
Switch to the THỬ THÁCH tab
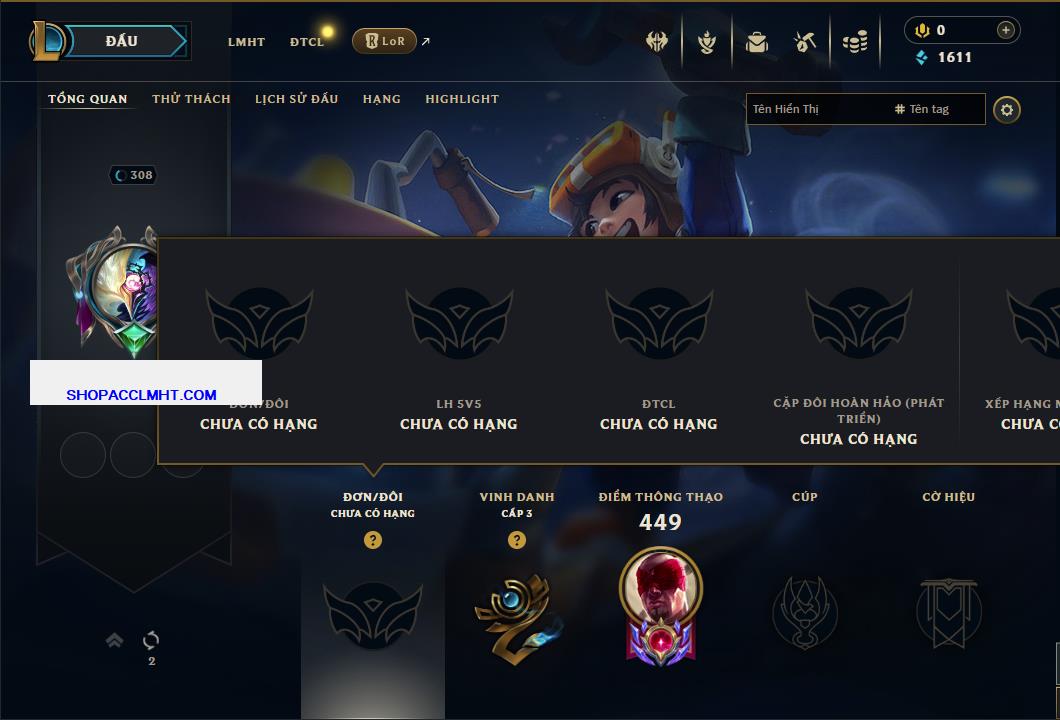tap(191, 99)
